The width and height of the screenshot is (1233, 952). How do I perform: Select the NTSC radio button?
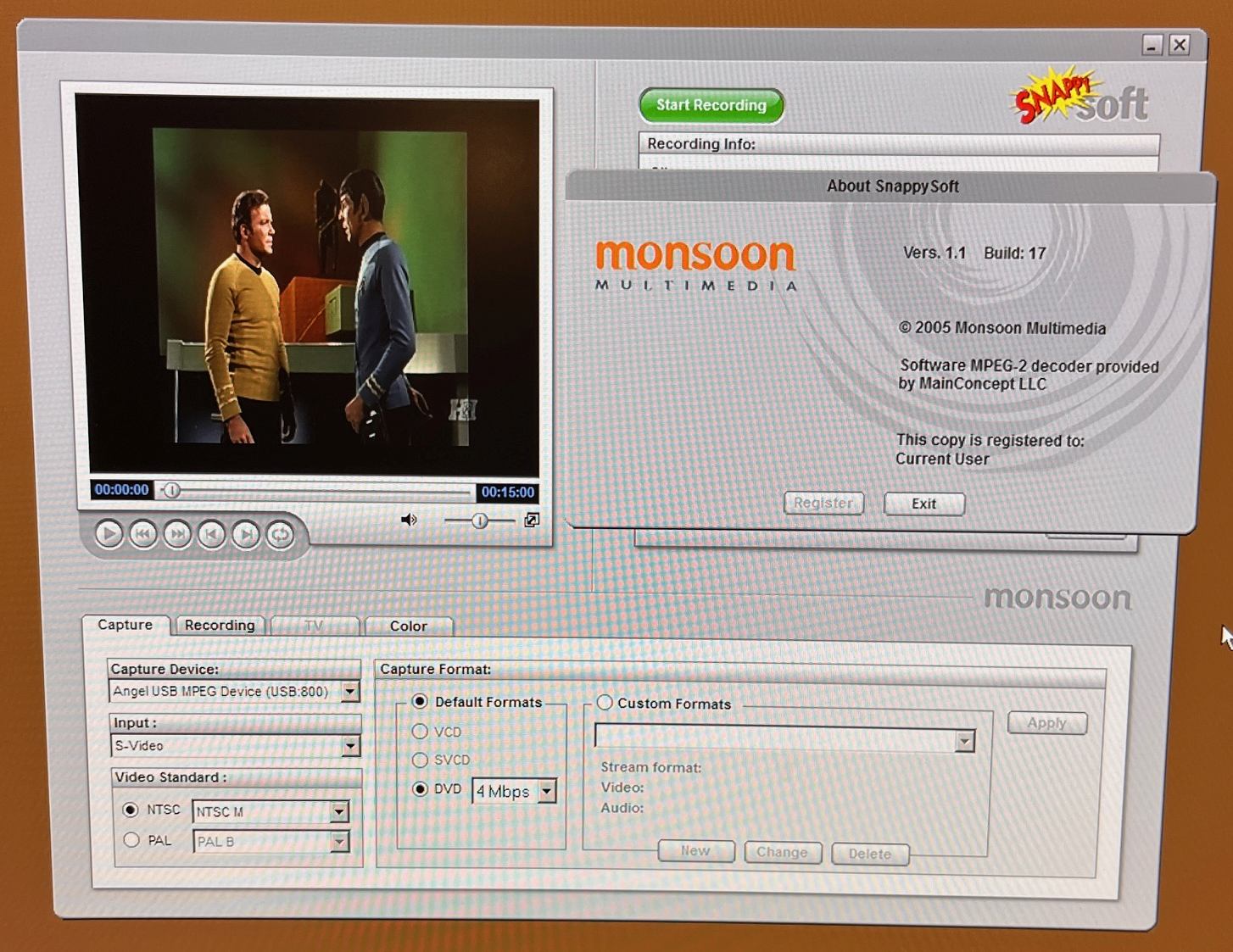(x=131, y=810)
